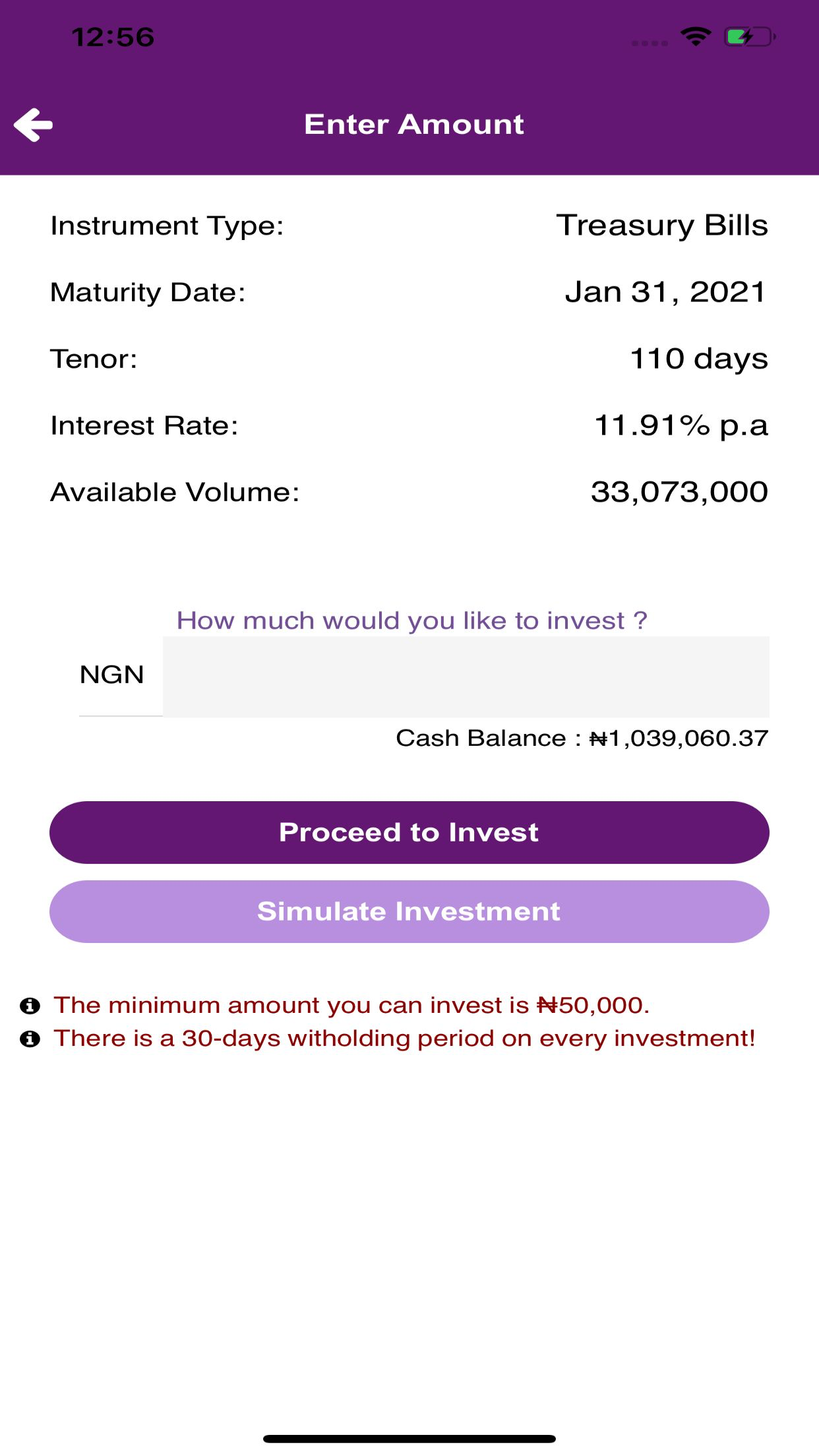819x1456 pixels.
Task: Tap the 30-days withholding period notice
Action: click(404, 1039)
